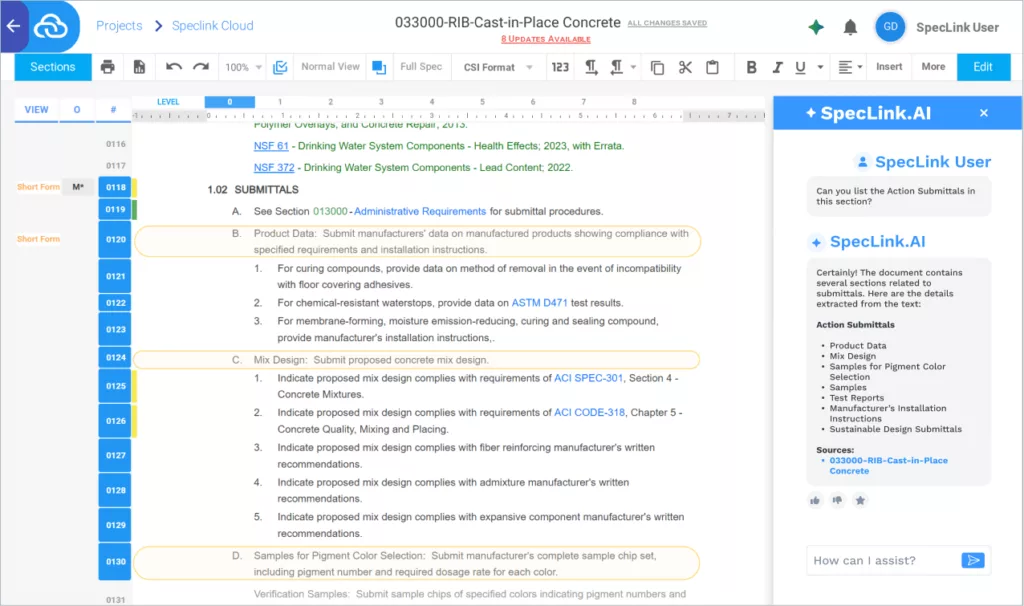Open the zoom 100% dropdown
The image size is (1024, 606).
pos(243,67)
